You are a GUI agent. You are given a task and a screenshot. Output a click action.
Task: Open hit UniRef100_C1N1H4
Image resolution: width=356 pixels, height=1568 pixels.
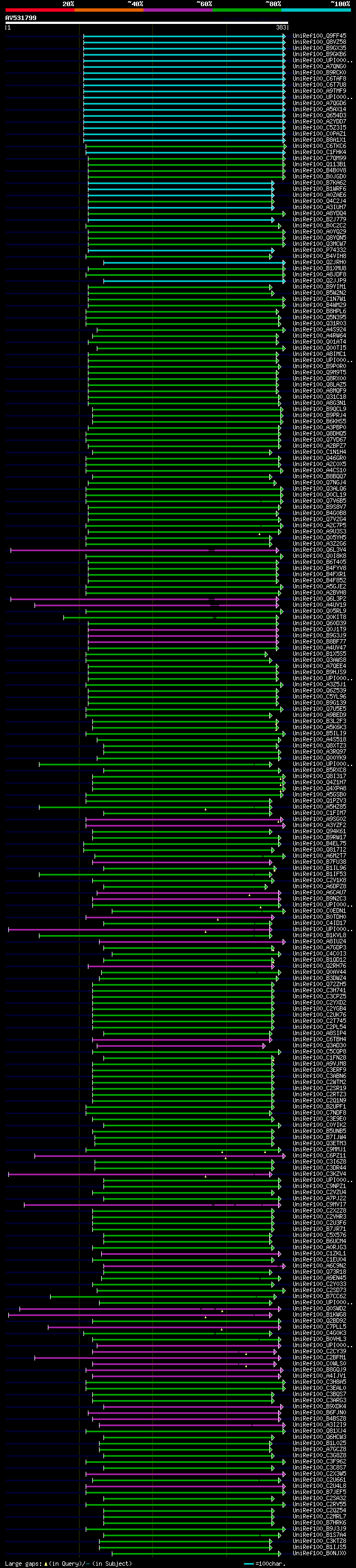click(319, 452)
